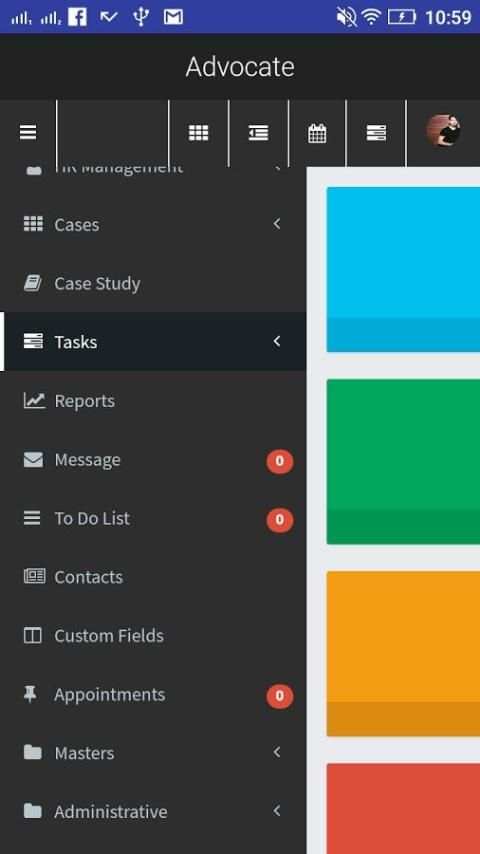Tap the tasks list icon in toolbar
Screen dimensions: 480x854
tap(376, 132)
